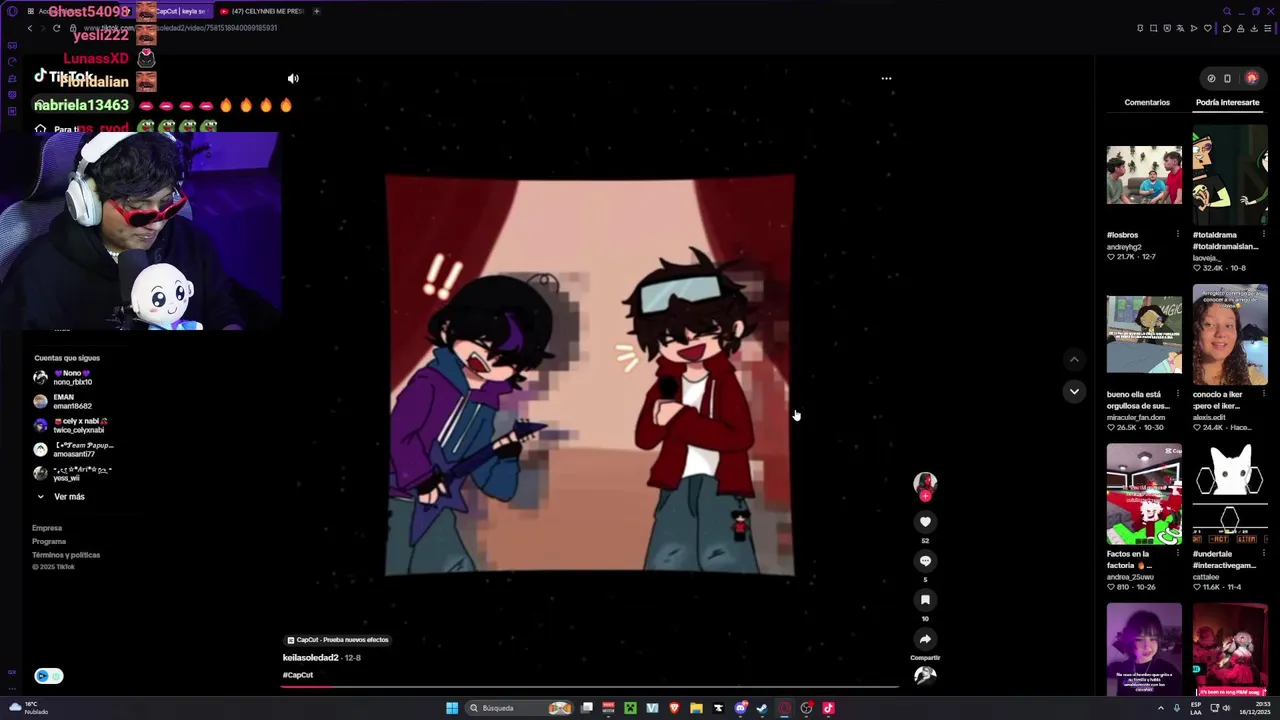Open comments with the speech bubble icon
The height and width of the screenshot is (720, 1280).
(x=925, y=561)
